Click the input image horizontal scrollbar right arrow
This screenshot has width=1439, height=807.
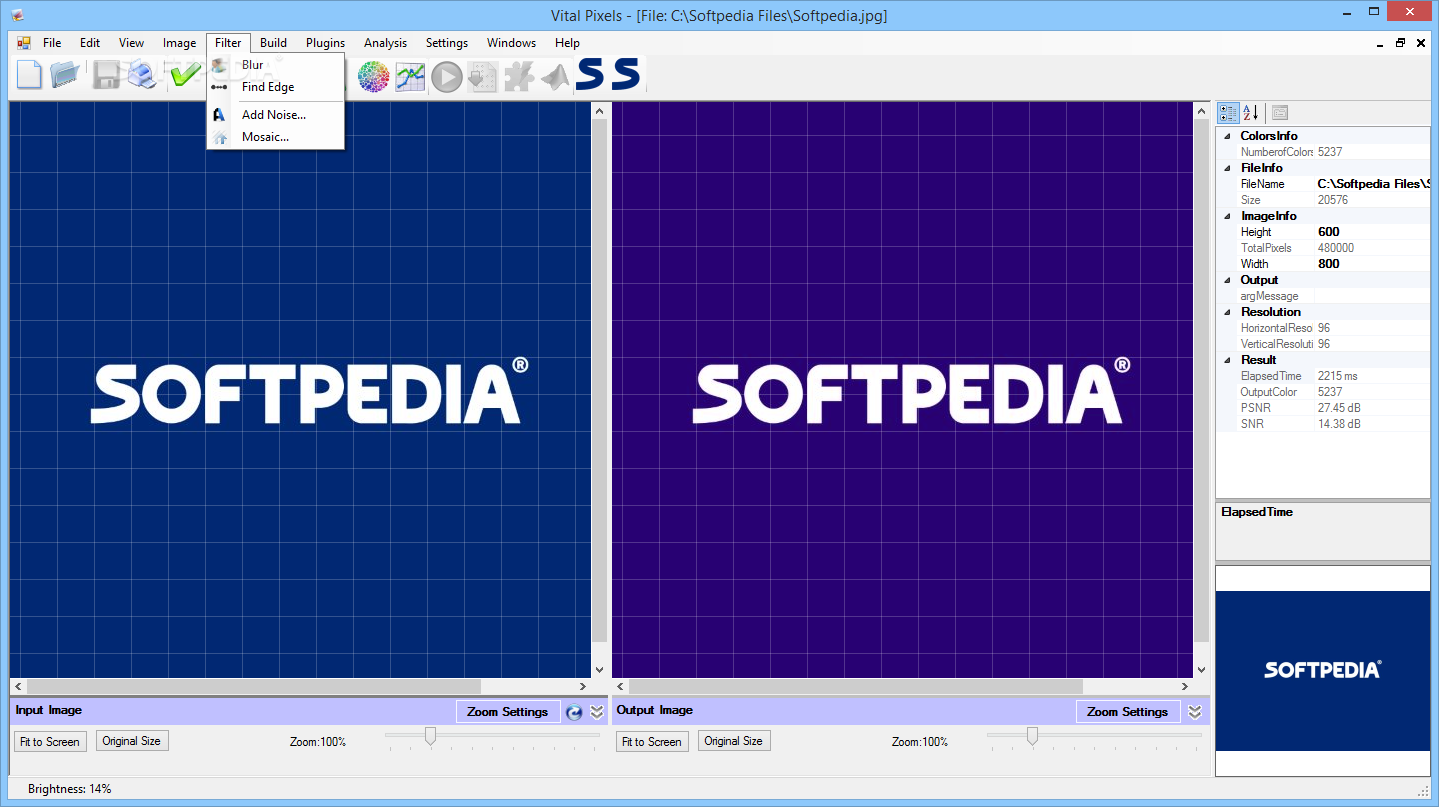point(583,687)
